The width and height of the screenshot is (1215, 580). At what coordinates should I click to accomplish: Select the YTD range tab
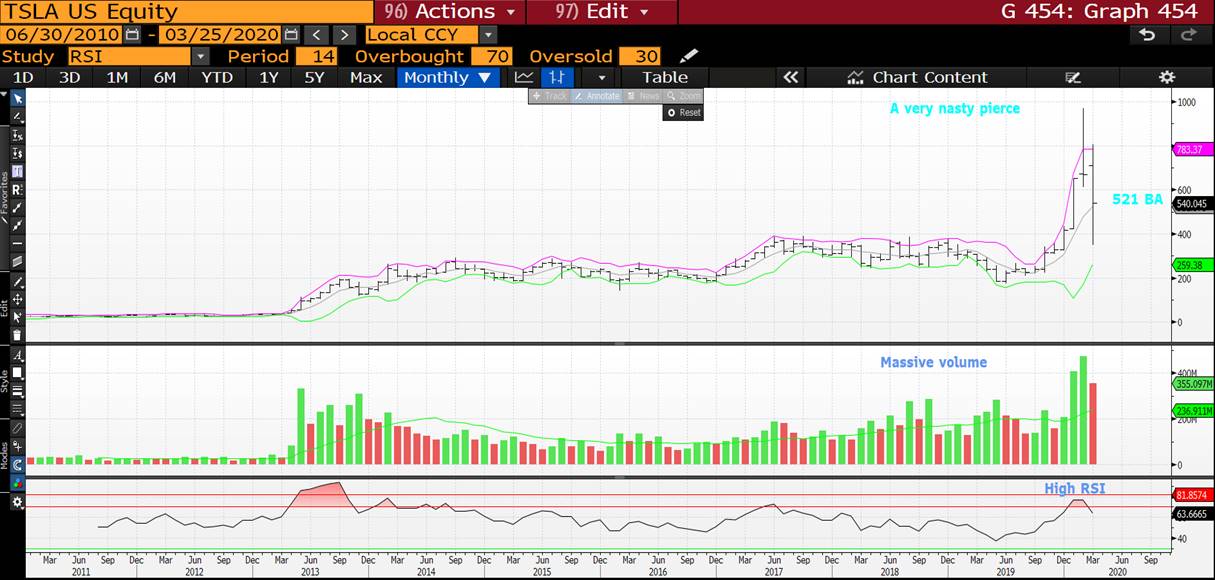point(217,77)
